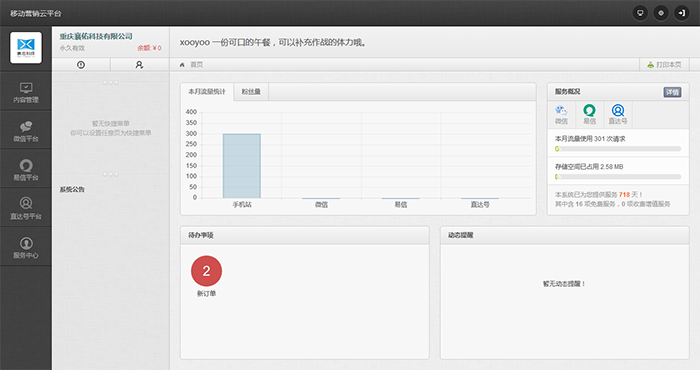Log out using the exit arrow icon
Screen dimensions: 700x370
[682, 13]
